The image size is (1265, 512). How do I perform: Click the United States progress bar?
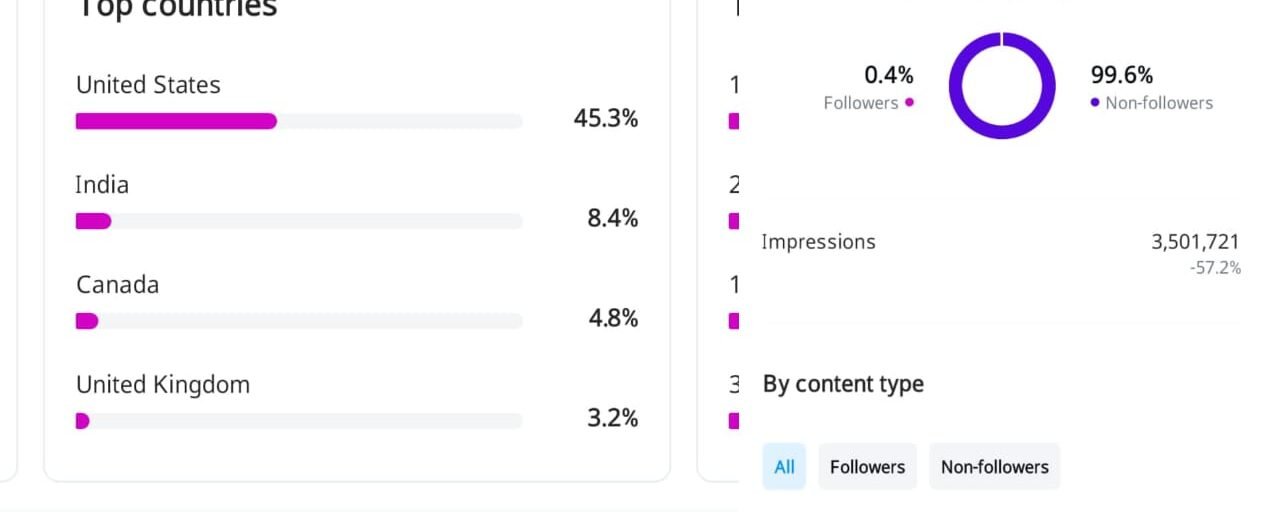pyautogui.click(x=299, y=121)
